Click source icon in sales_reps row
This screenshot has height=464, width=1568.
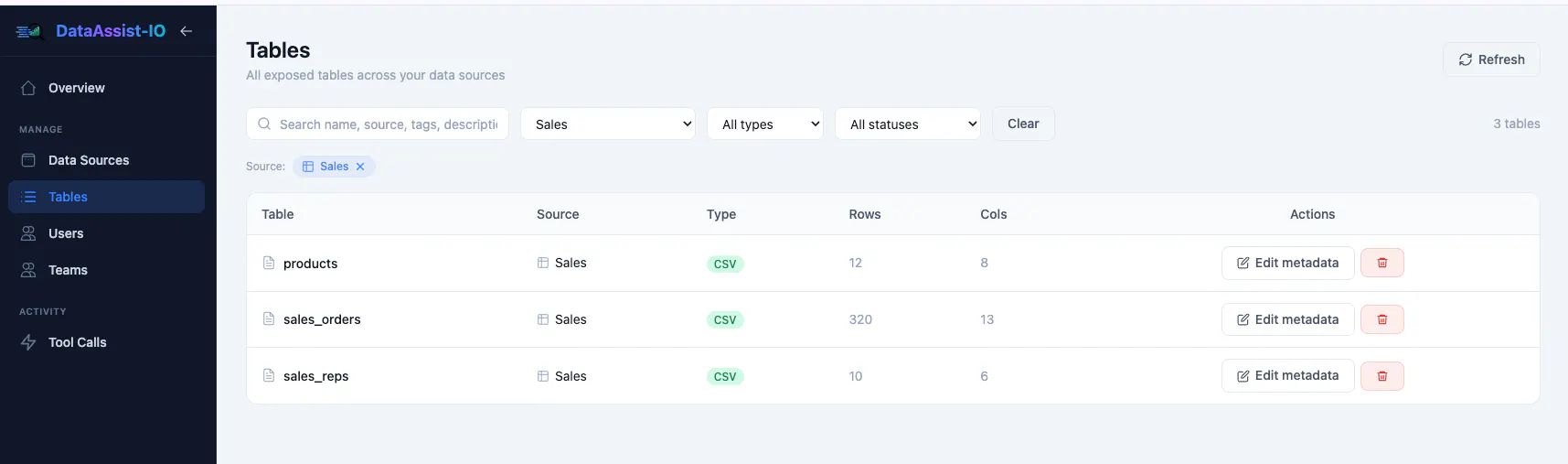(543, 376)
